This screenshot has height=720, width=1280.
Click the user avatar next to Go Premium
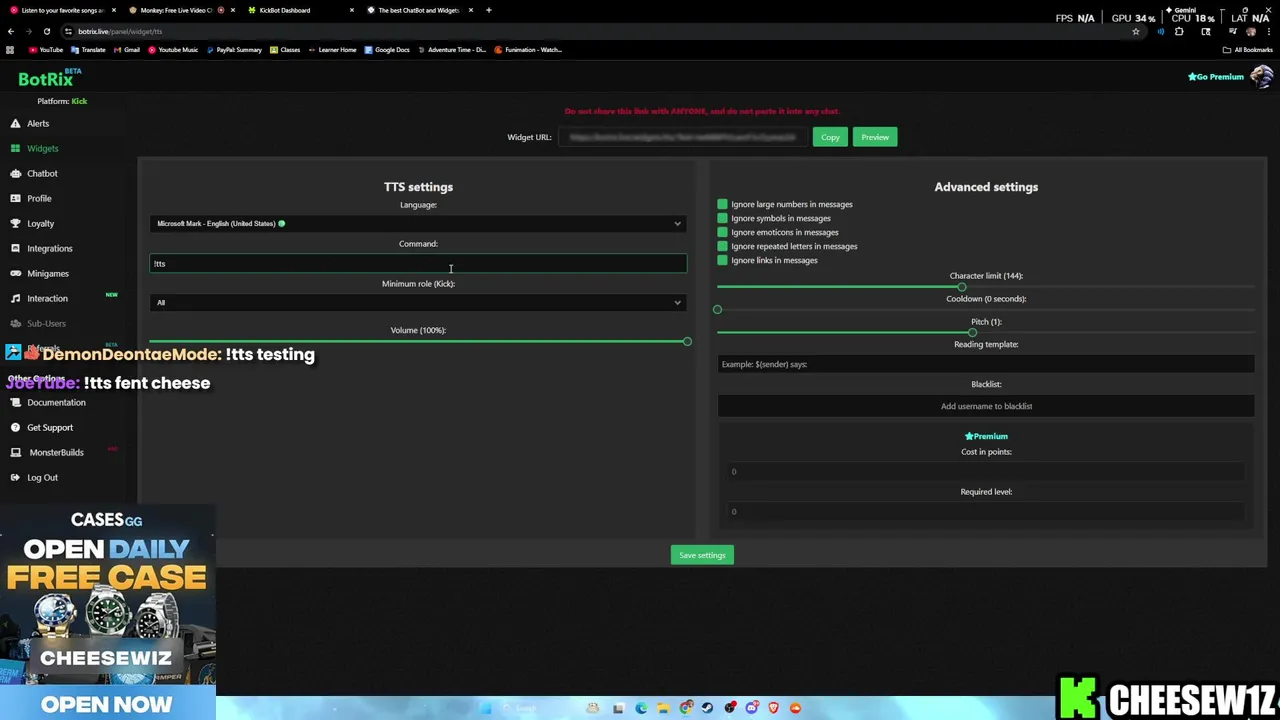[1261, 77]
